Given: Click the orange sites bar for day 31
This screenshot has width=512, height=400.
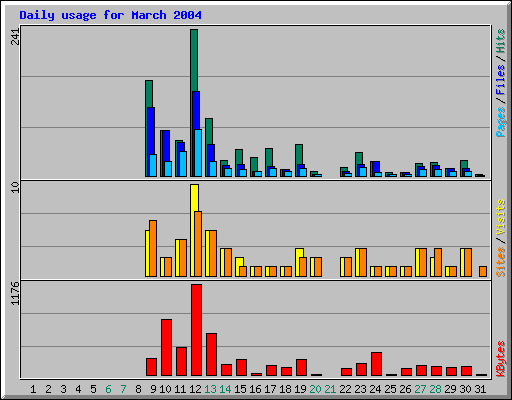Looking at the screenshot, I should [483, 271].
